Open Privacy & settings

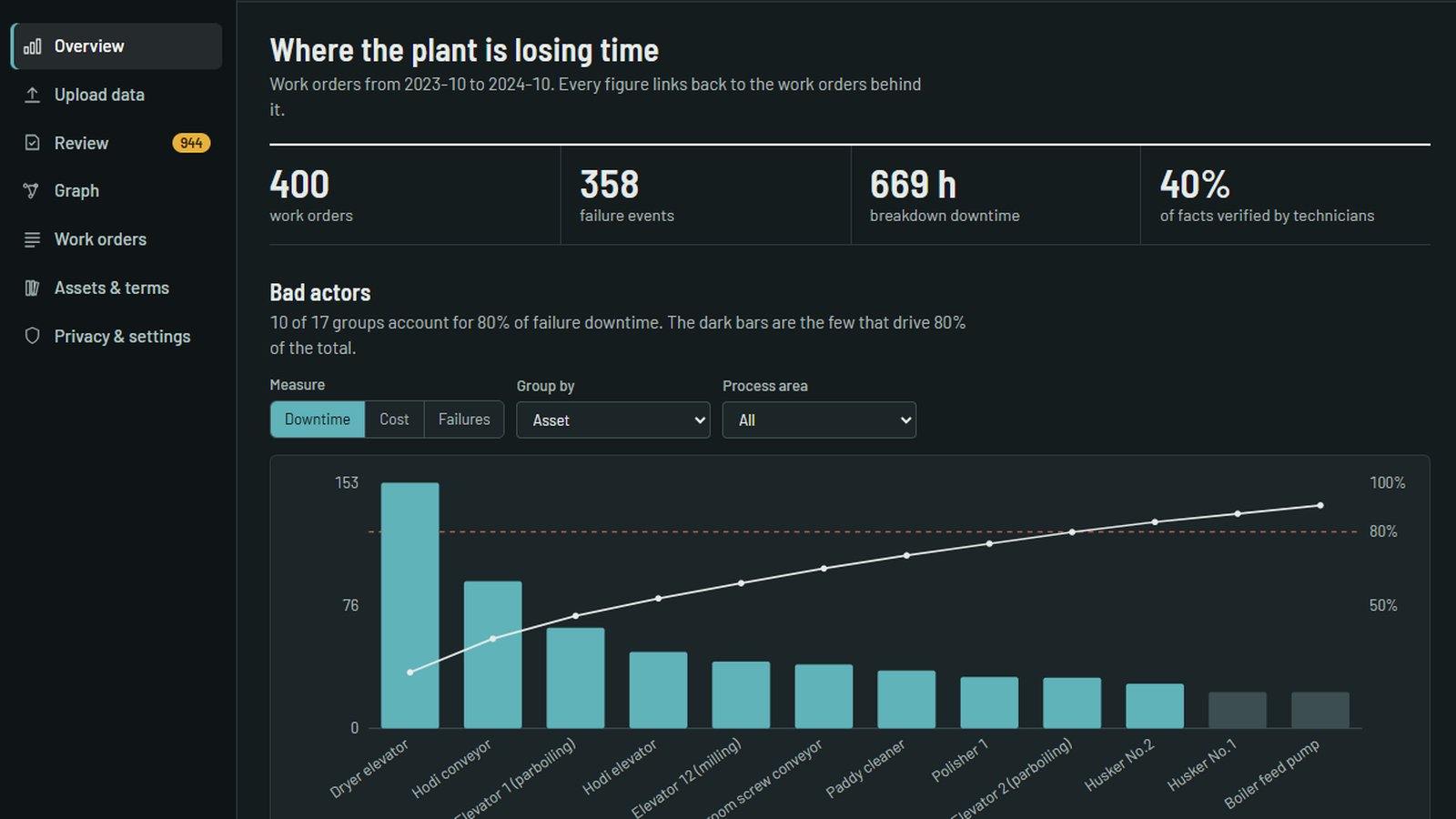coord(116,336)
